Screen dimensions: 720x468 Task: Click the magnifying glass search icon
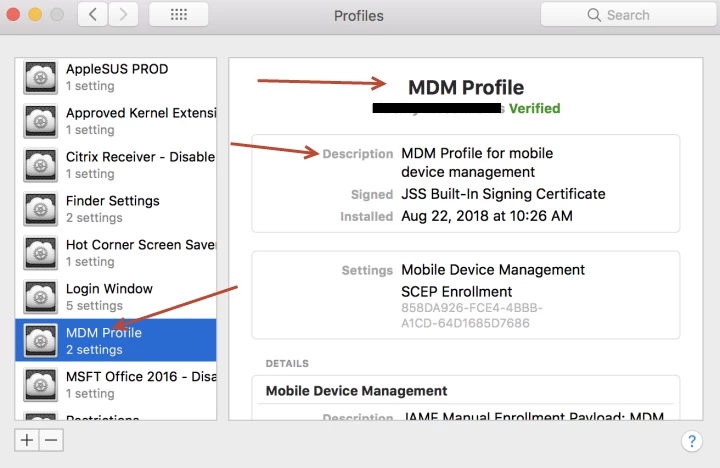[594, 15]
